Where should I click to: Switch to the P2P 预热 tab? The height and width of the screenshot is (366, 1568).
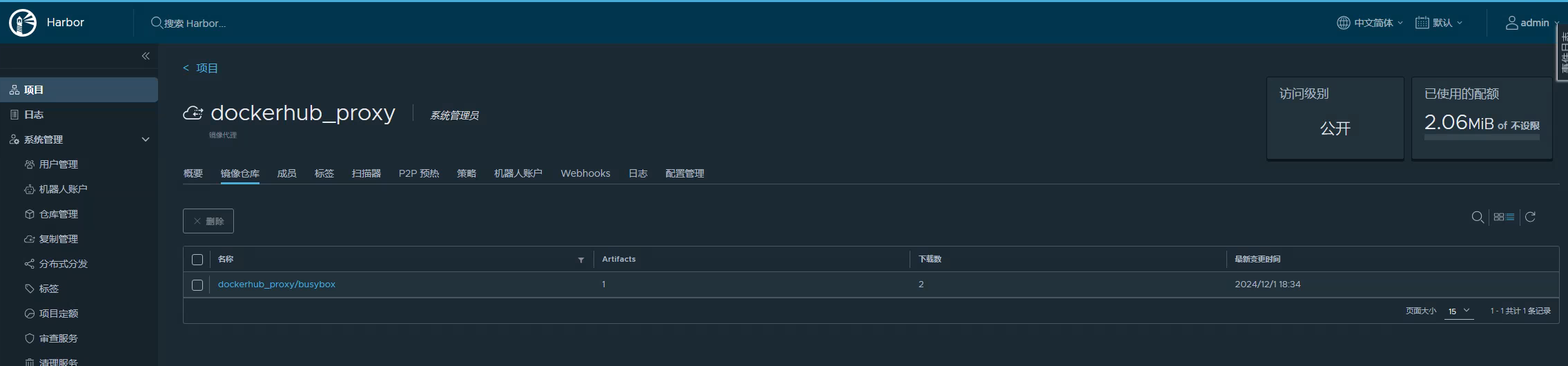coord(419,173)
